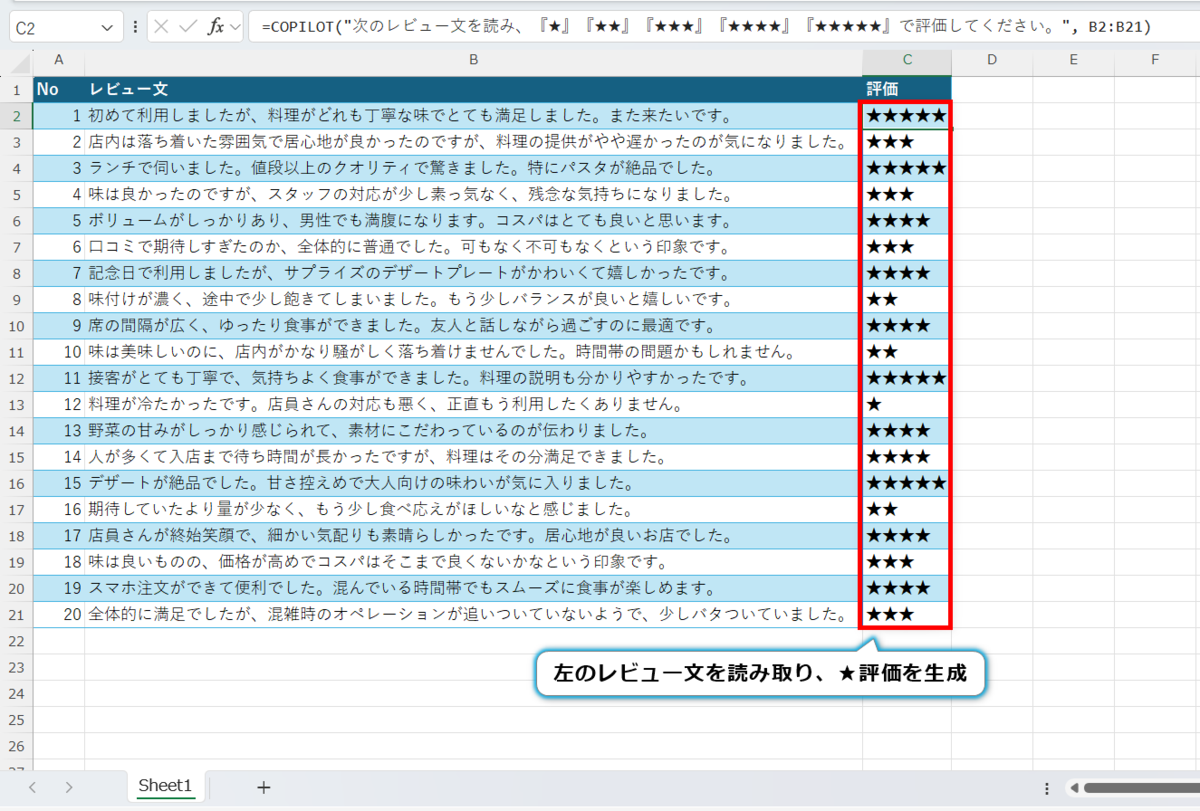The image size is (1200, 811).
Task: Select the review starting with 味は良いものの
Action: click(474, 562)
